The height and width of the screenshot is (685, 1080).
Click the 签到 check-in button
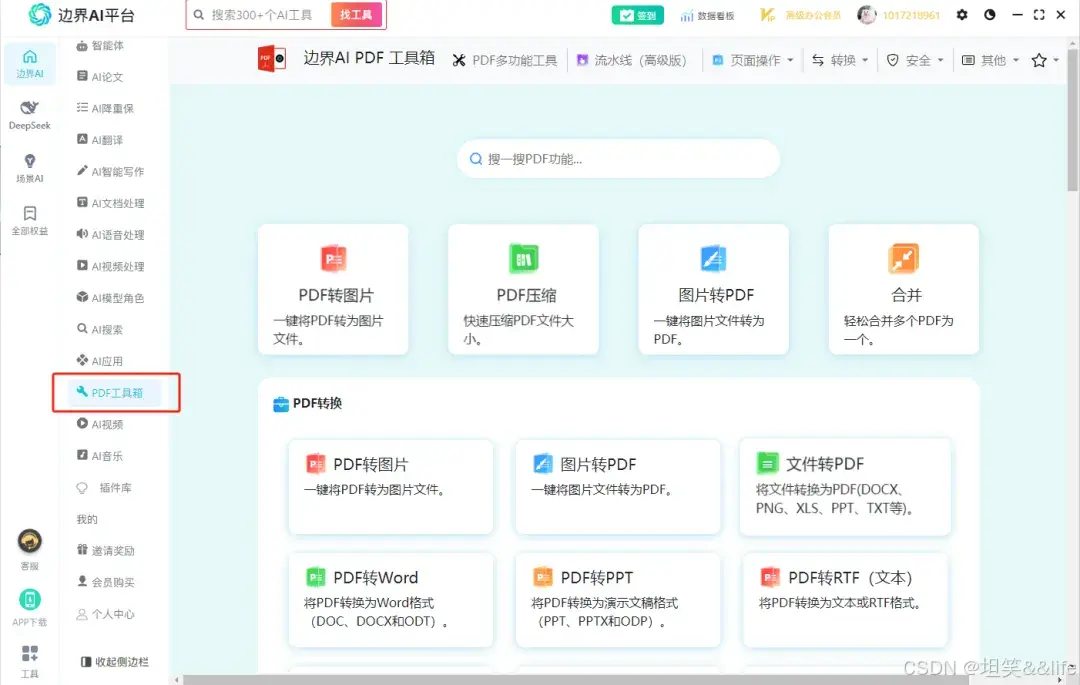[638, 15]
